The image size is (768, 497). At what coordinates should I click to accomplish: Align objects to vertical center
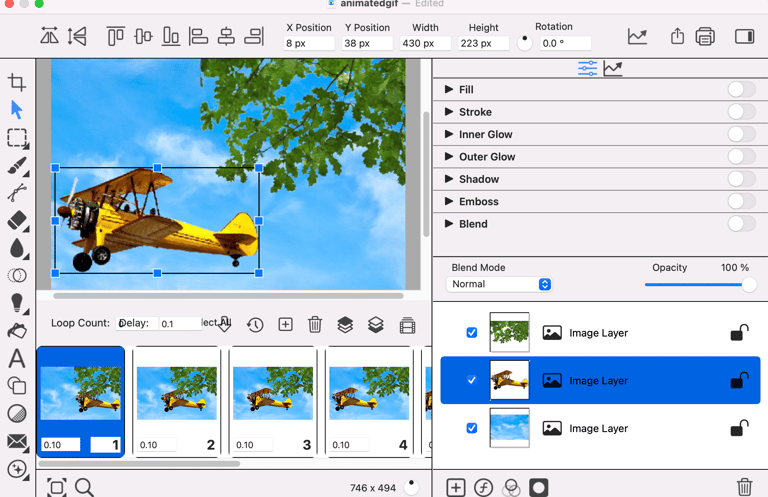(x=143, y=36)
